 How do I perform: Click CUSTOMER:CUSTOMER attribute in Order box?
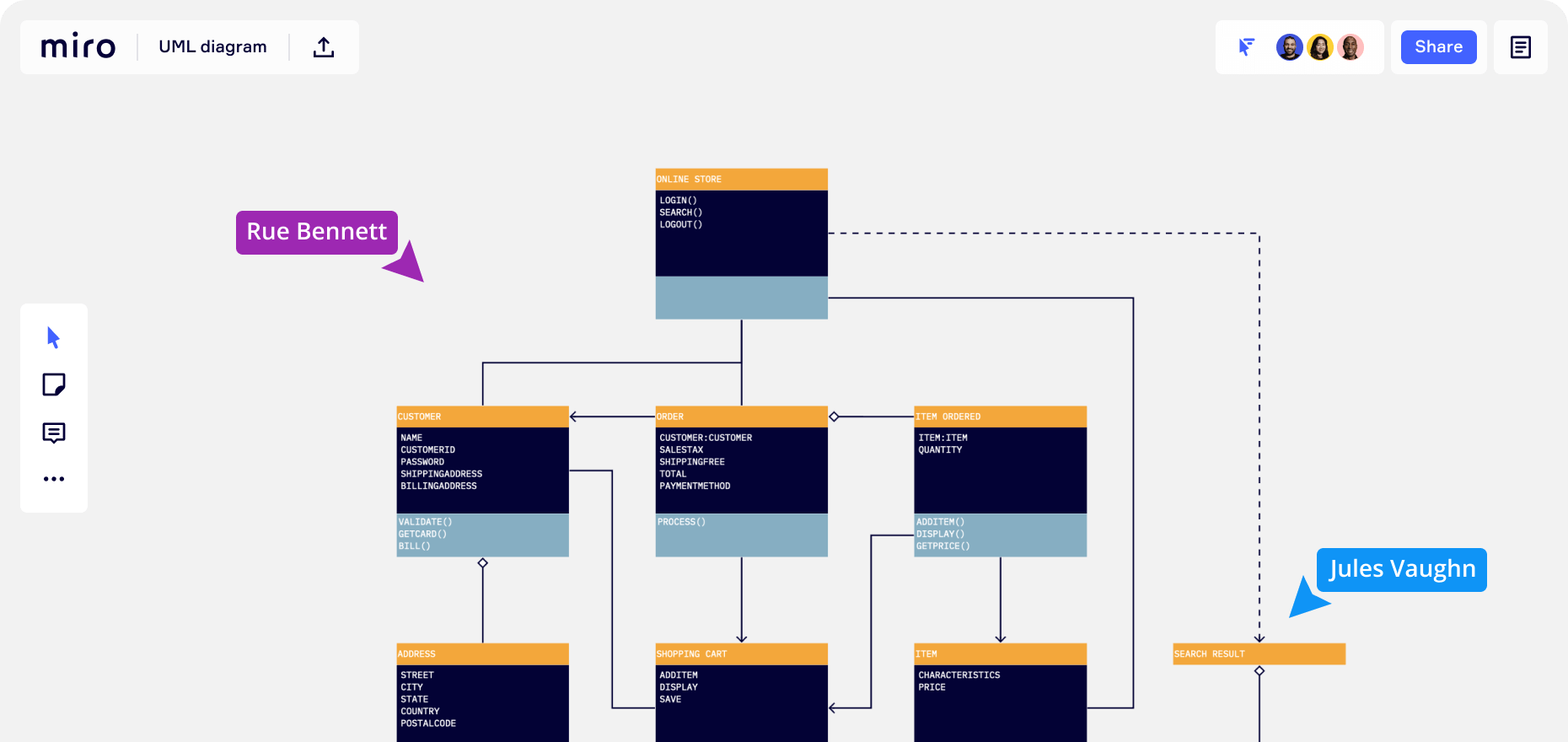[x=706, y=438]
